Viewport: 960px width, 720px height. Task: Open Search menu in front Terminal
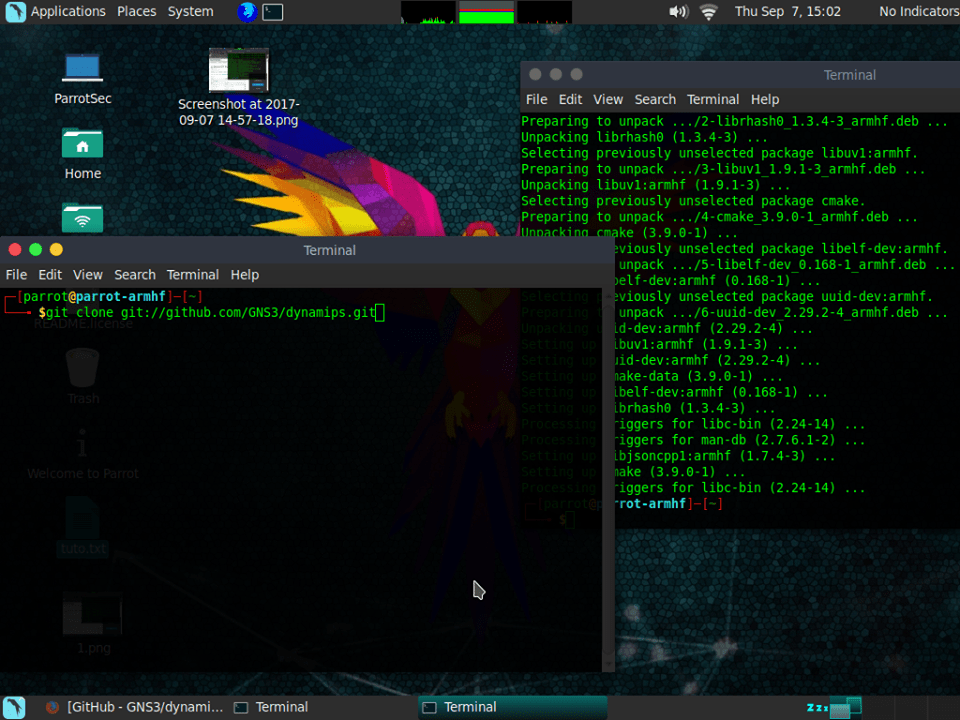click(x=135, y=275)
